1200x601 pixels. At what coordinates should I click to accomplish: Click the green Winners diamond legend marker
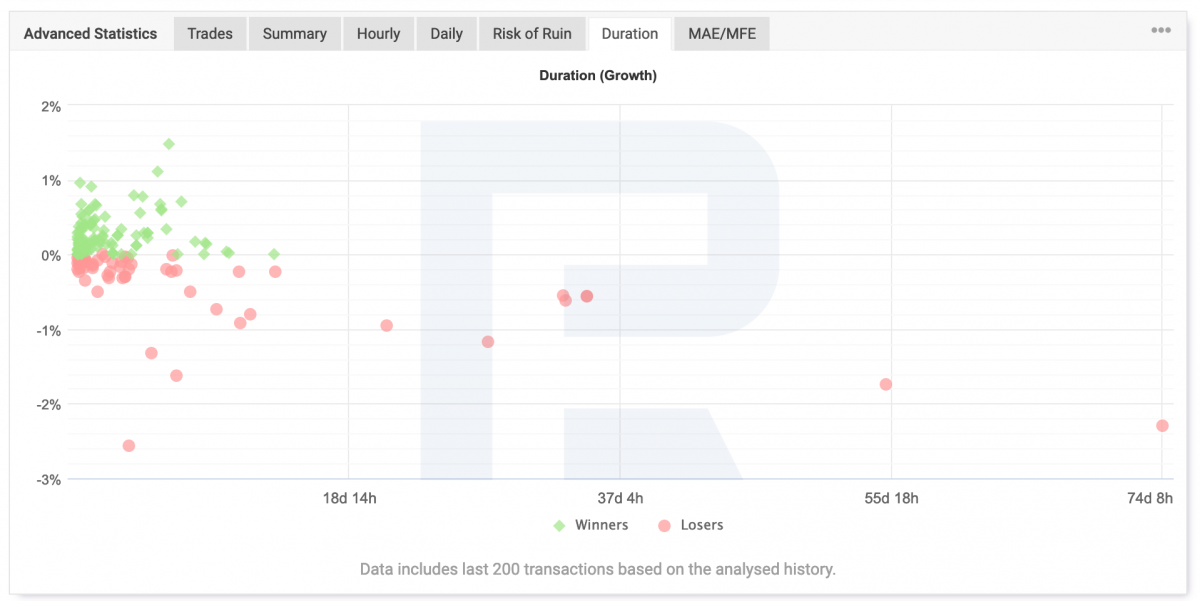point(560,525)
